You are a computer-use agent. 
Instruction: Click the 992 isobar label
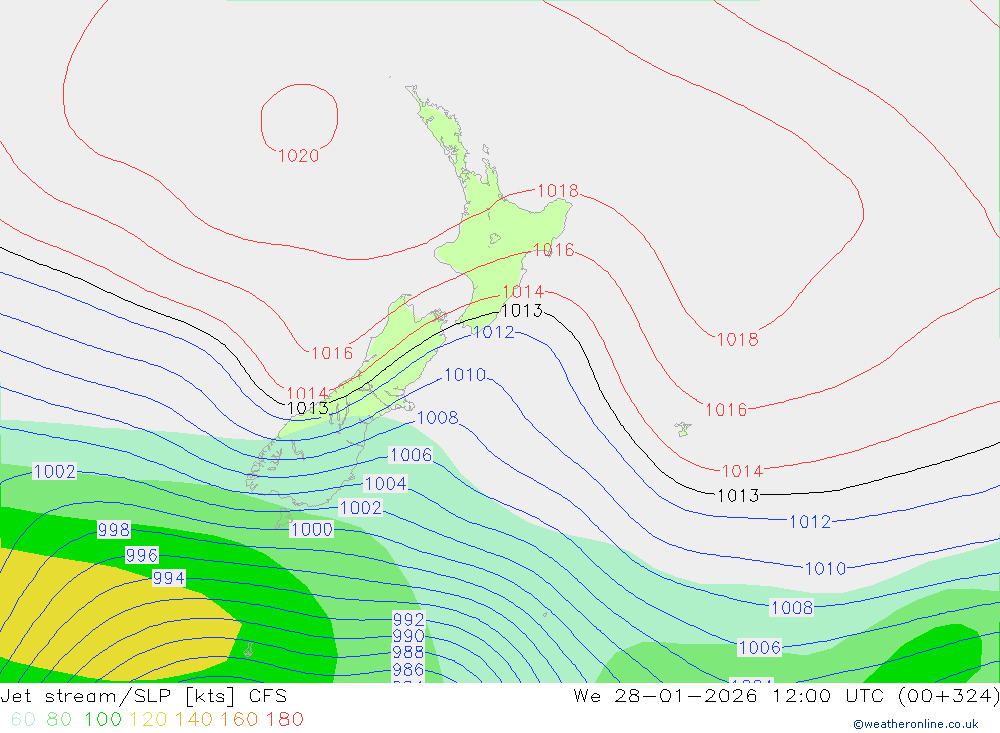point(408,619)
